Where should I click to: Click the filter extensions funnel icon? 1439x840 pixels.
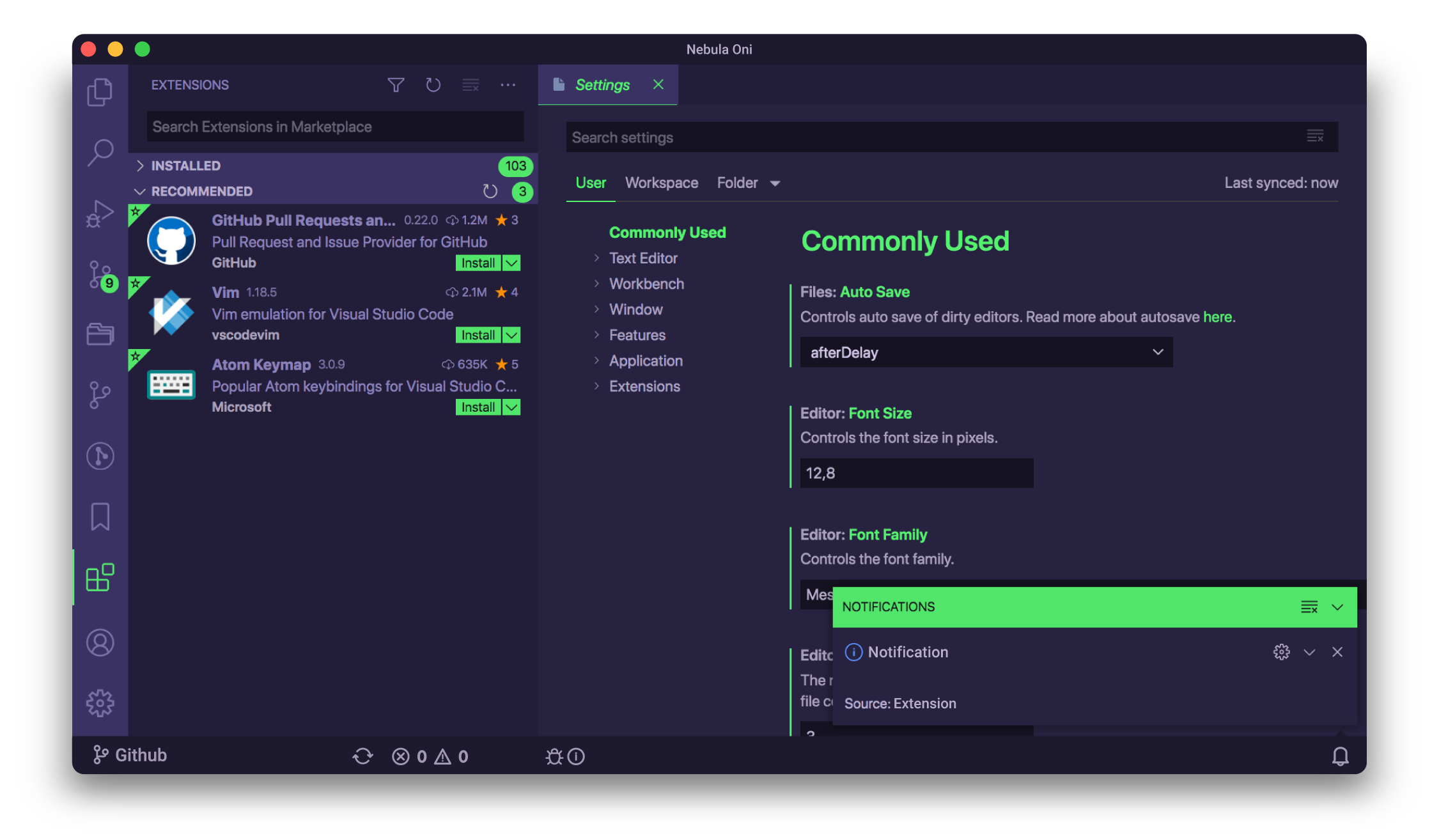coord(396,85)
